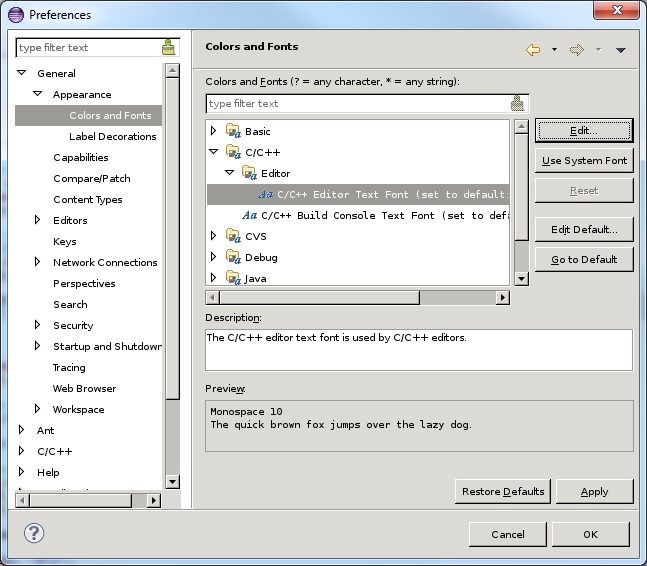Click the Debug folder icon
Image resolution: width=647 pixels, height=566 pixels.
click(233, 257)
